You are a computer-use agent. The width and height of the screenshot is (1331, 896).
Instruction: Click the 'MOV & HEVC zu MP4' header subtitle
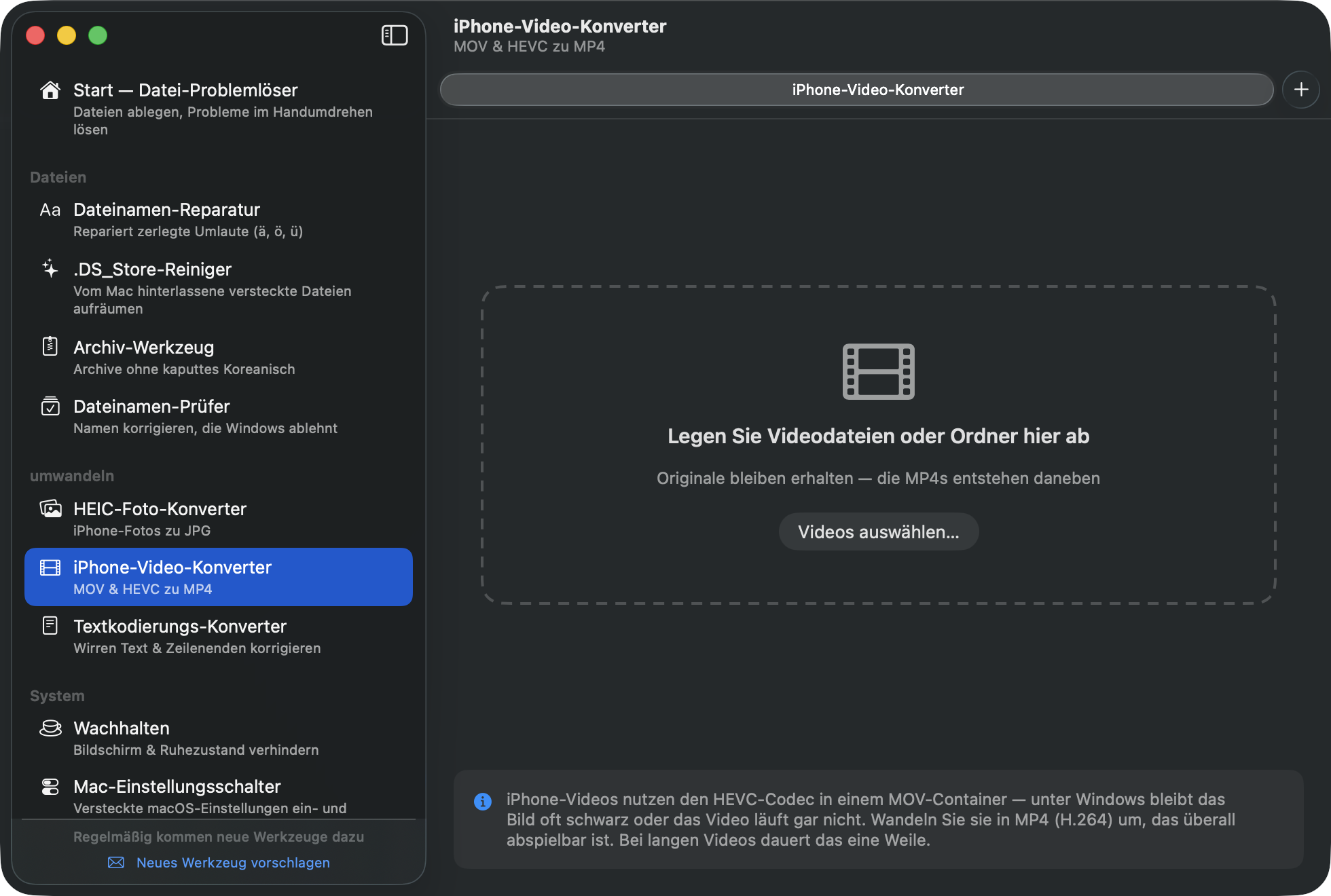point(529,46)
